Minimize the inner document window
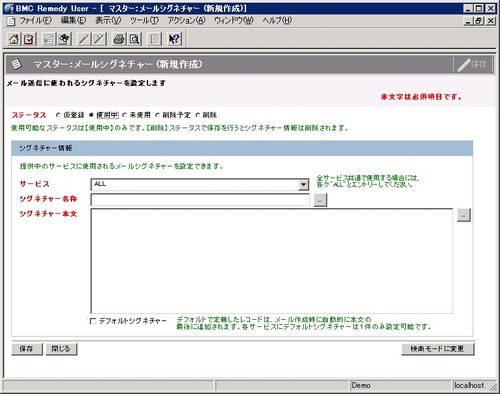 (469, 21)
